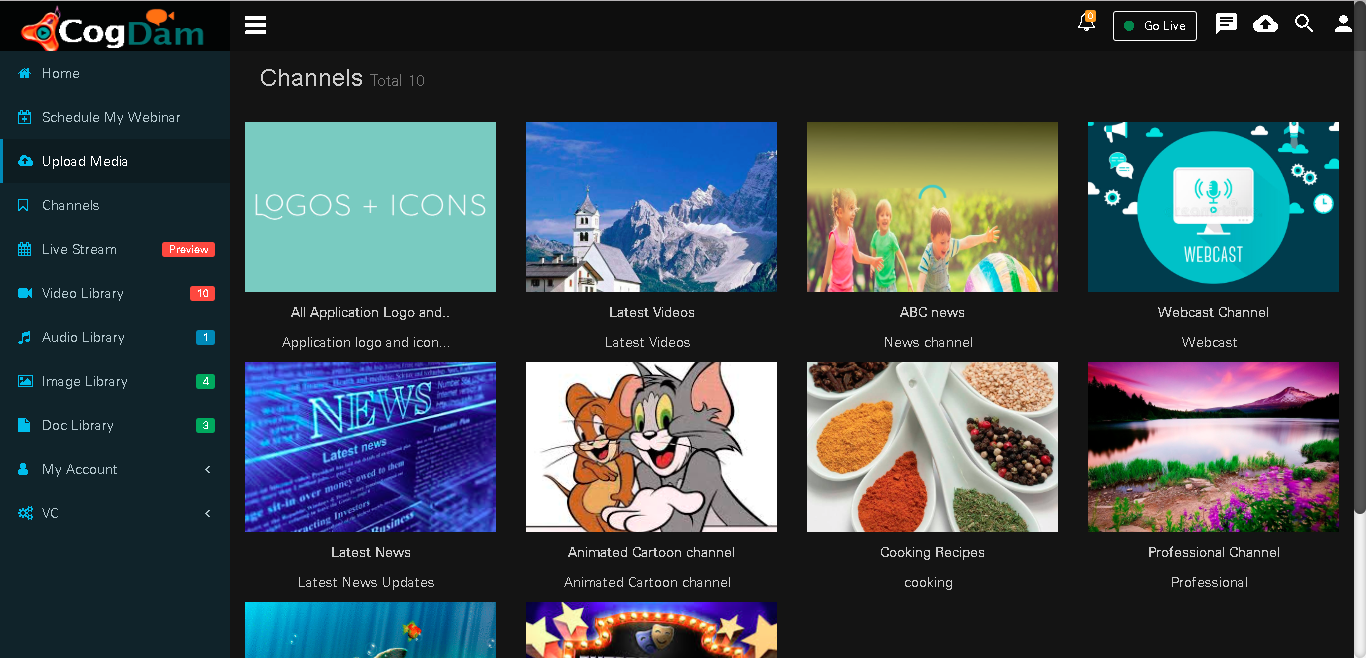Open Video Library menu item
Image resolution: width=1366 pixels, height=658 pixels.
click(x=115, y=293)
